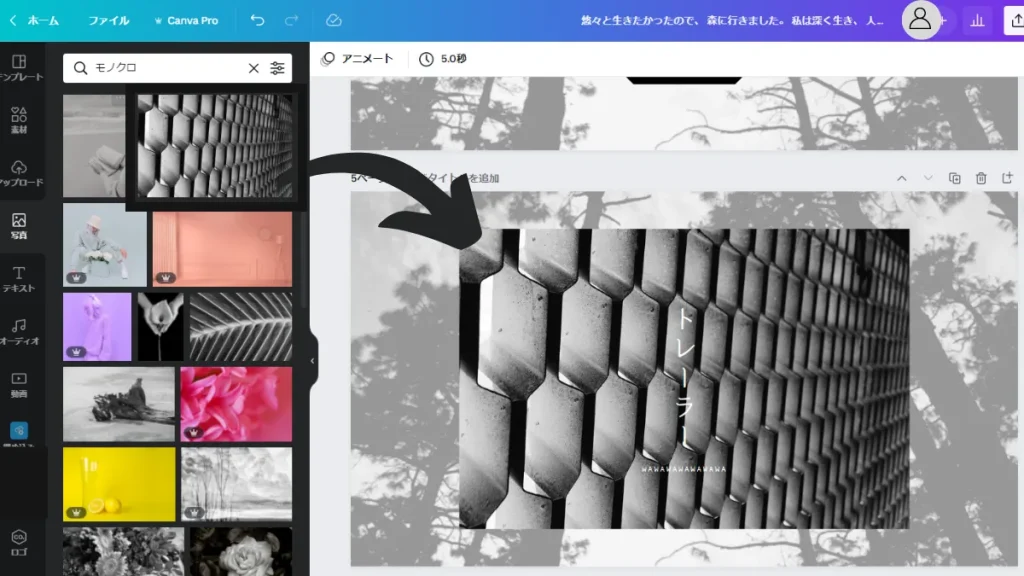Click the アニメート animate button
This screenshot has width=1024, height=576.
(357, 59)
